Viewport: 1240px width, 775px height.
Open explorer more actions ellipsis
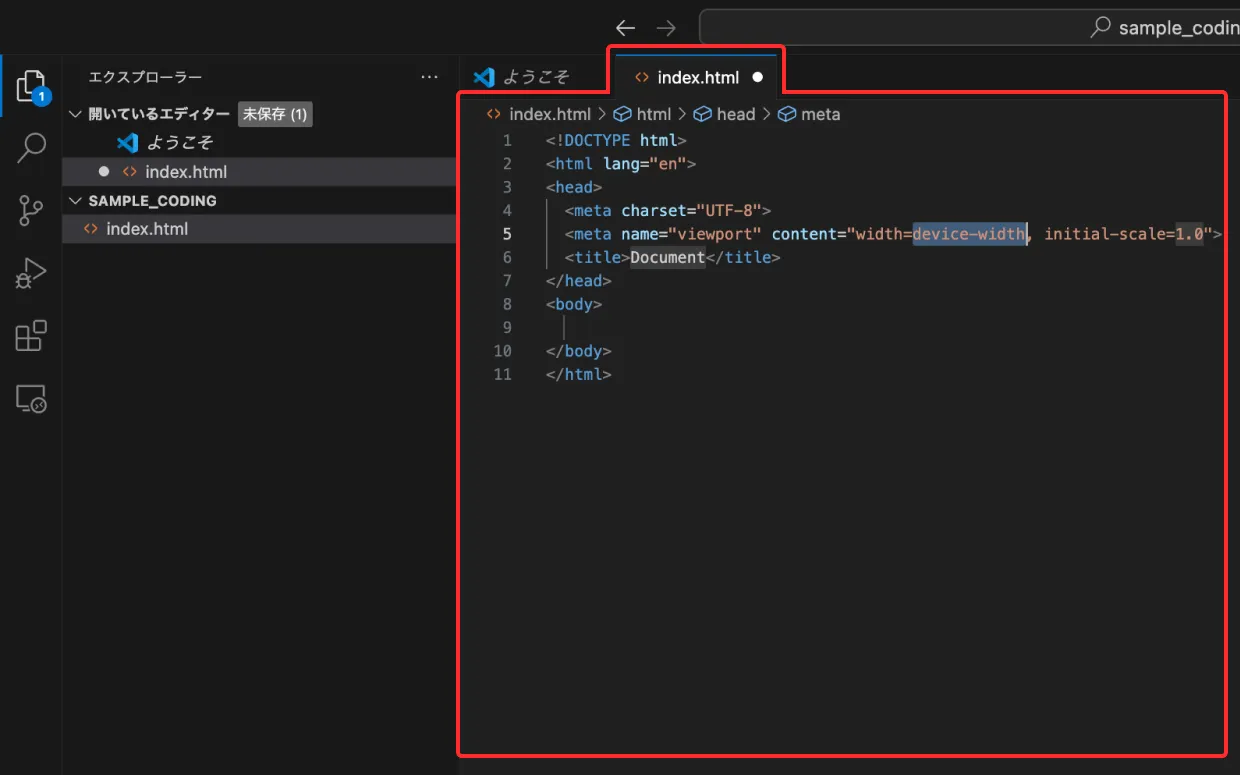point(430,77)
